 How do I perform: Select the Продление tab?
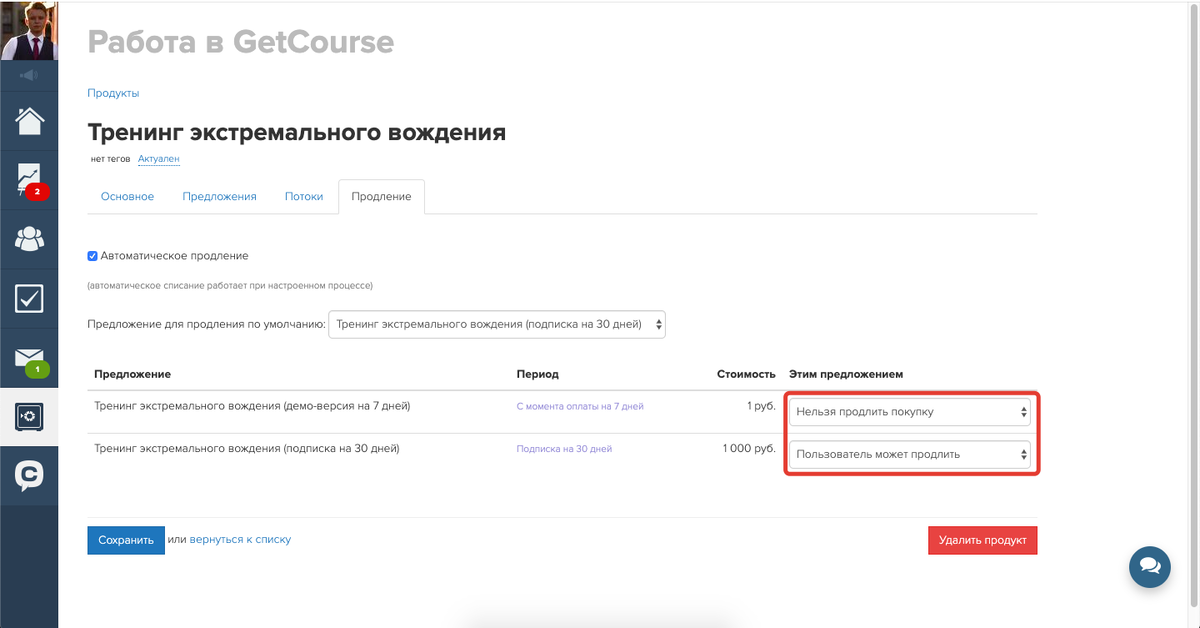click(x=382, y=197)
